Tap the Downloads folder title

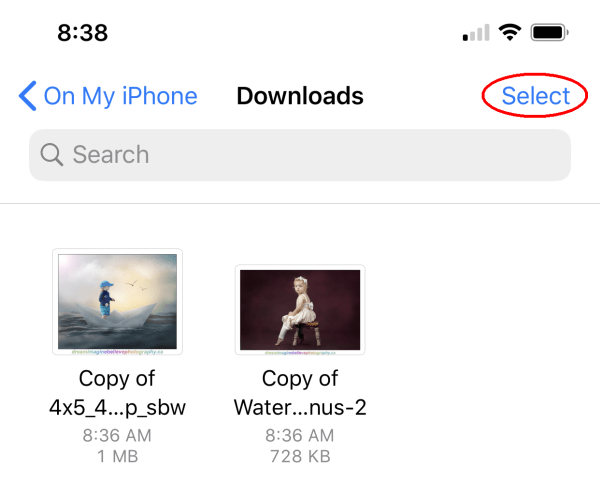pos(300,97)
